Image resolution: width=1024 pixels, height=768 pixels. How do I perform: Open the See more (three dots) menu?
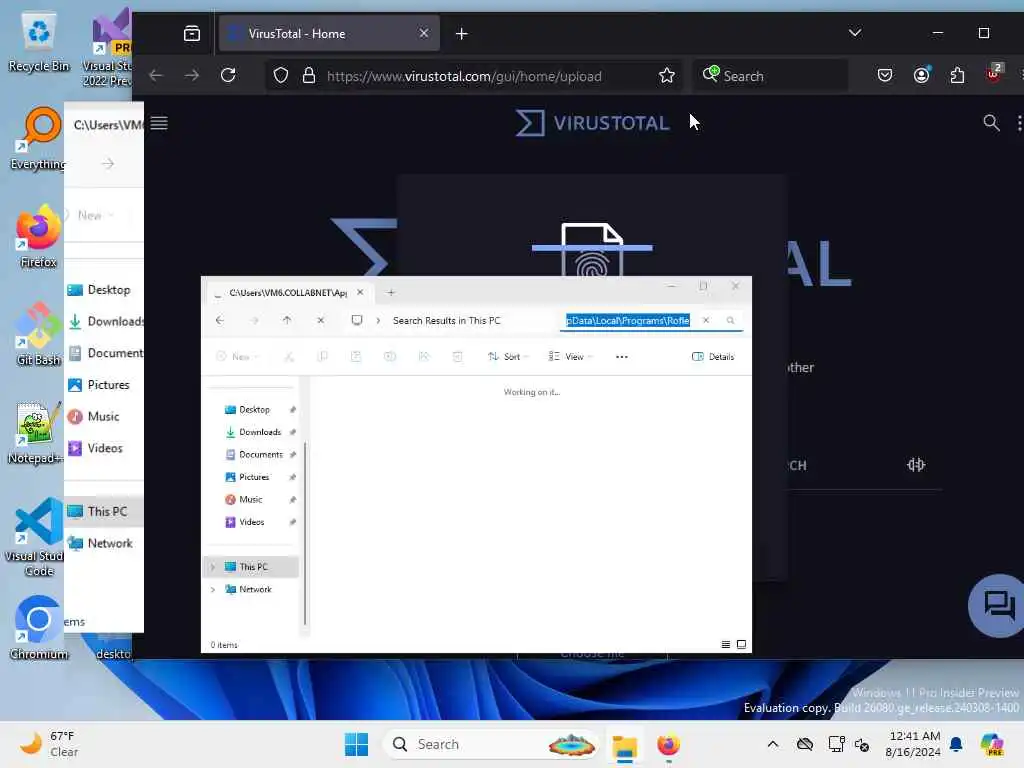pos(622,357)
